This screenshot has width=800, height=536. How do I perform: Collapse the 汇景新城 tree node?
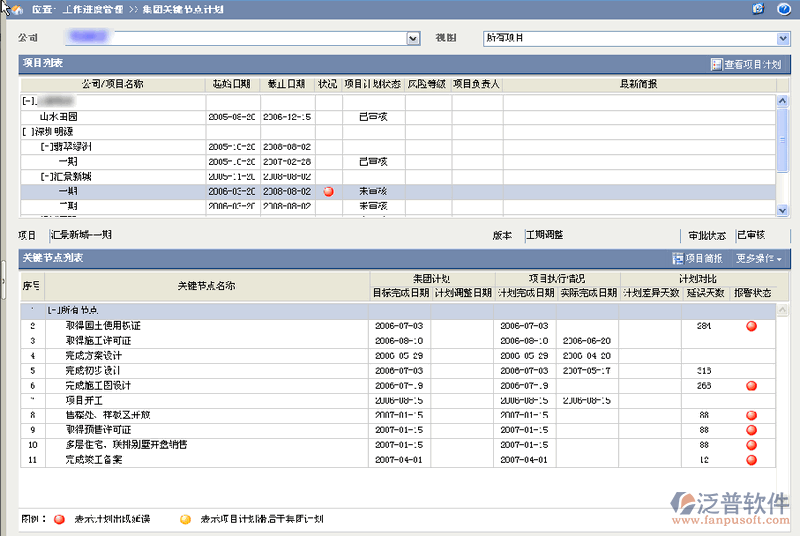(x=45, y=176)
